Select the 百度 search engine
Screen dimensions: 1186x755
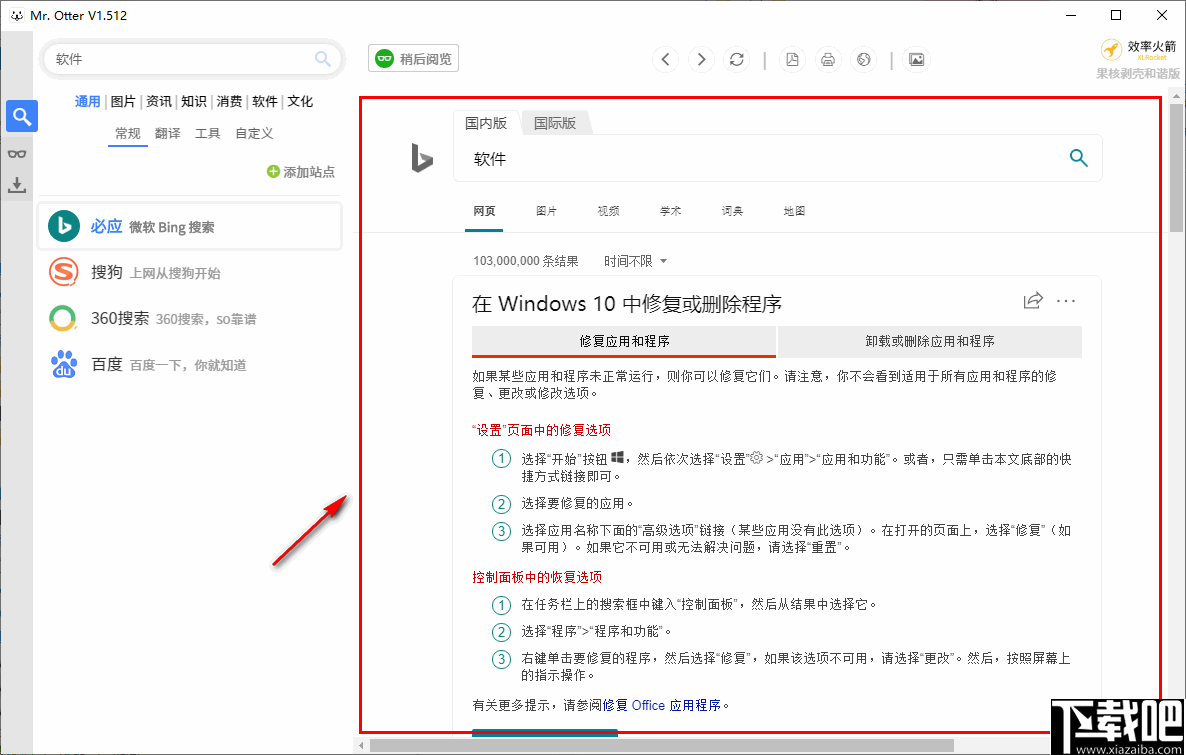click(190, 365)
